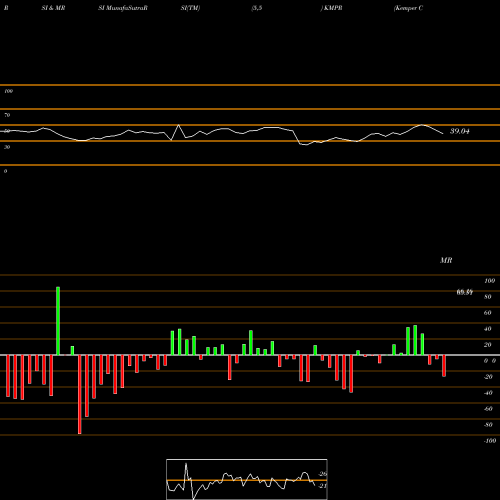Click the MR axis label 80
Screen dimensions: 500x500
click(x=488, y=297)
